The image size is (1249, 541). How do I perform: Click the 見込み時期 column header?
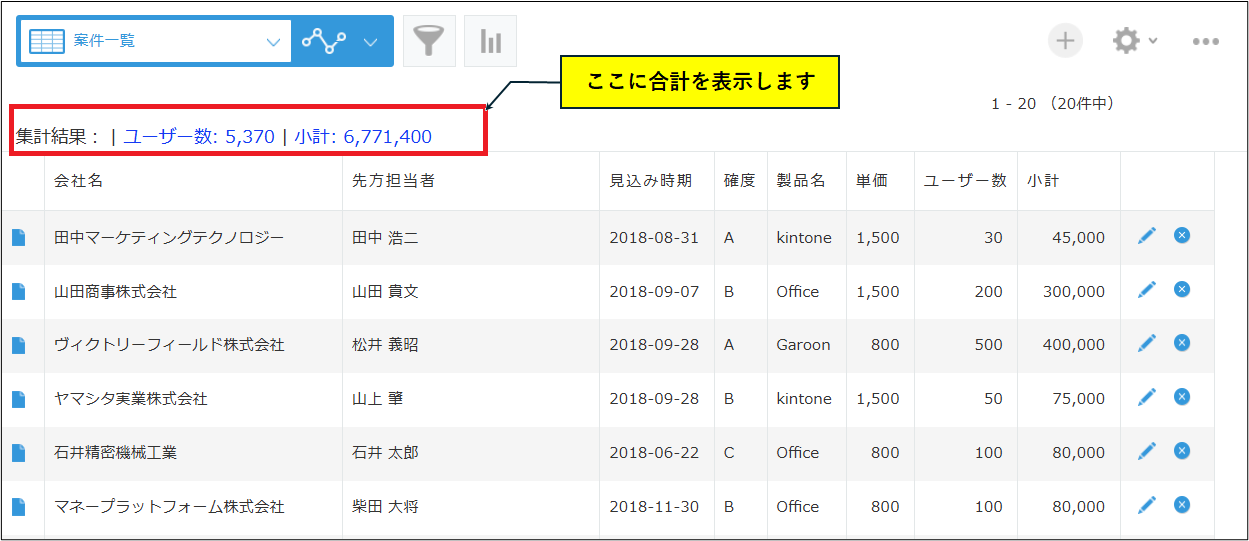650,181
